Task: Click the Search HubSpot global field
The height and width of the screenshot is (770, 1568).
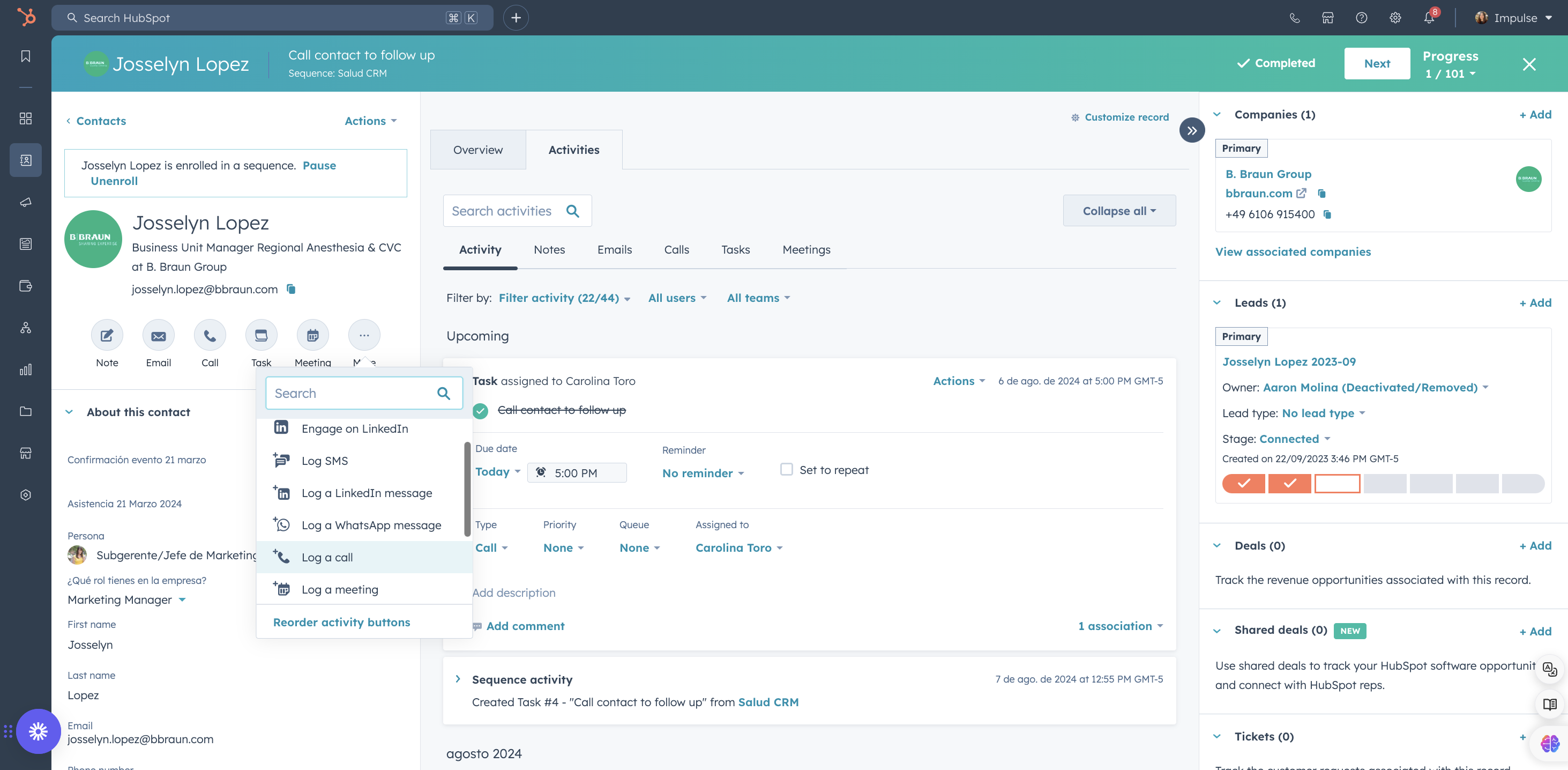Action: pos(272,18)
